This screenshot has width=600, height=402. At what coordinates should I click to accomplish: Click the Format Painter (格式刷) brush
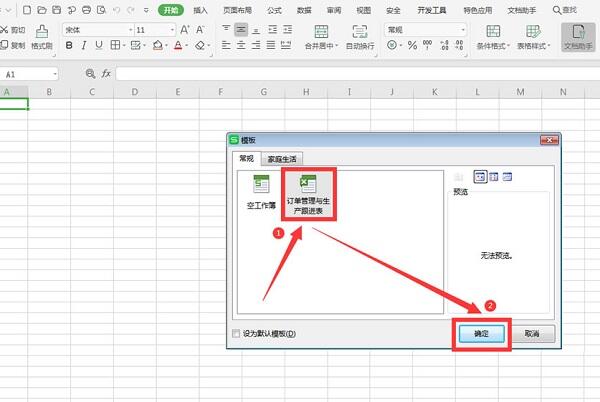point(42,37)
